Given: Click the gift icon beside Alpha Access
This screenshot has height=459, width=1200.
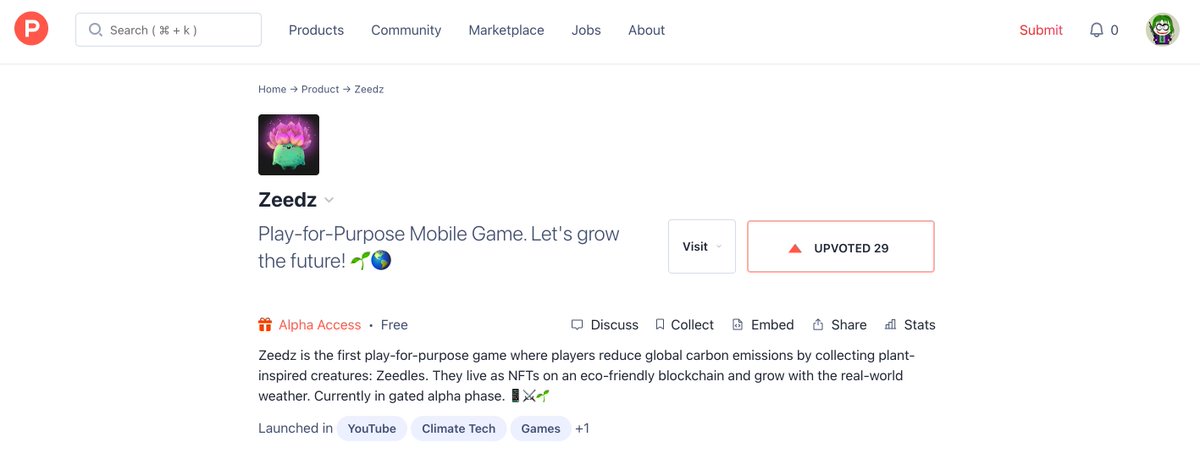Looking at the screenshot, I should pos(265,325).
